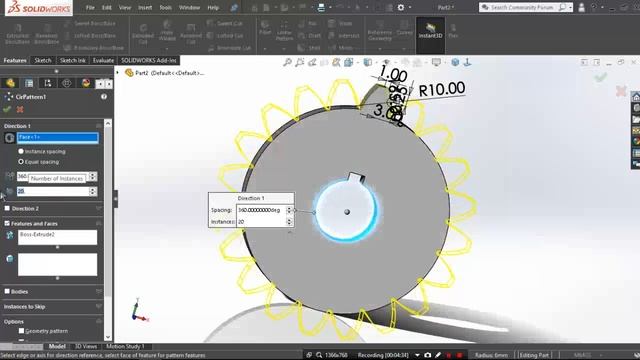Open the Tools menu
The height and width of the screenshot is (360, 640).
click(165, 7)
